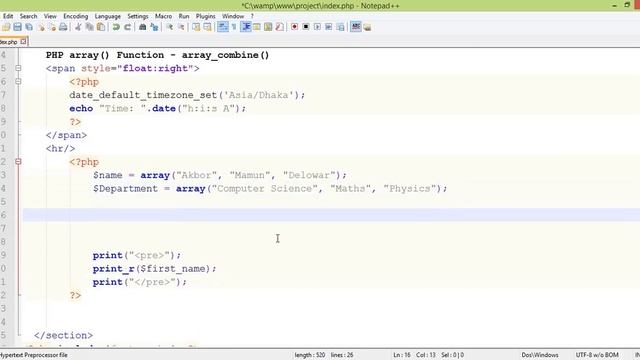The width and height of the screenshot is (640, 360).
Task: Toggle synchronized vertical scrolling icon
Action: [196, 27]
